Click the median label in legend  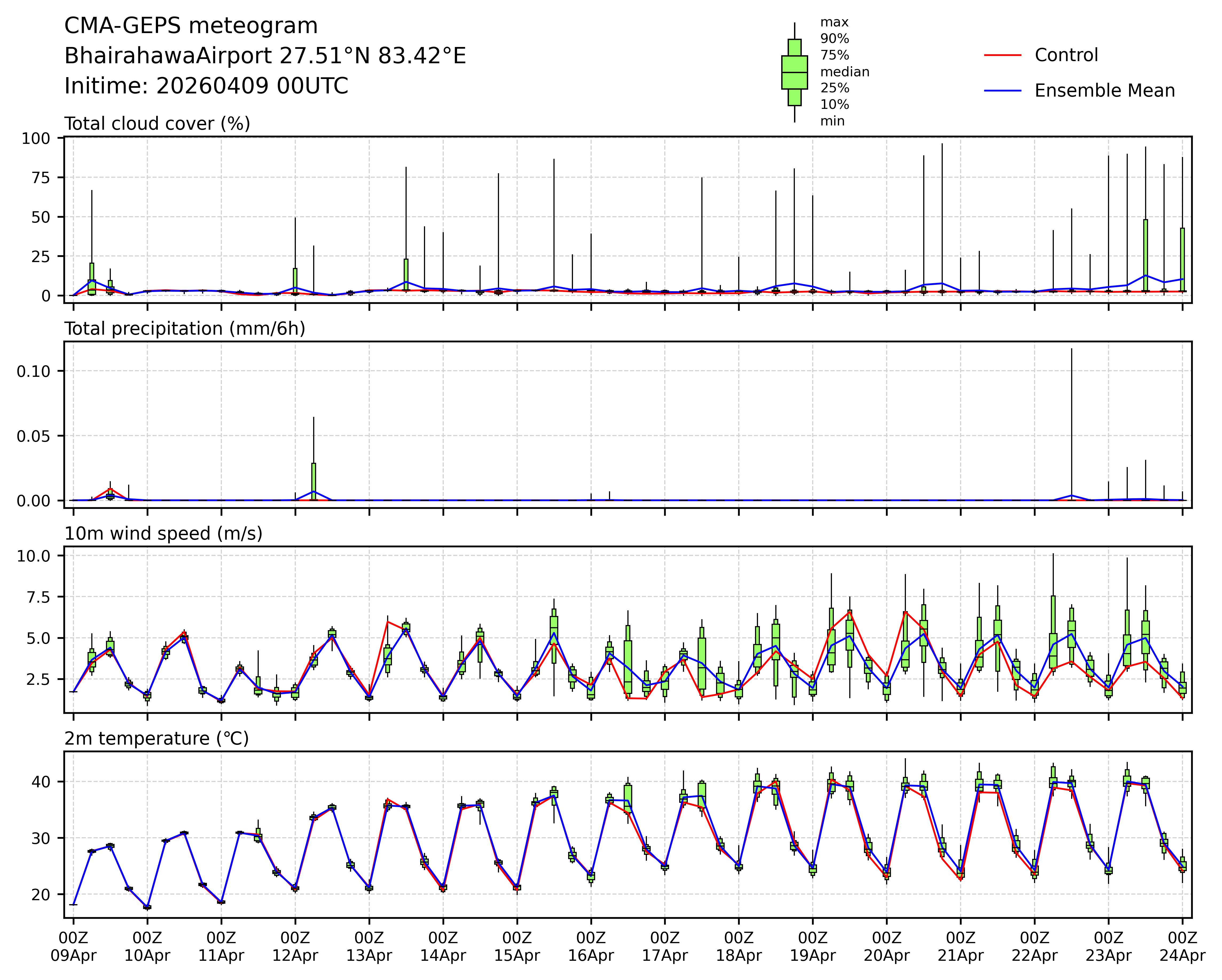pos(844,72)
